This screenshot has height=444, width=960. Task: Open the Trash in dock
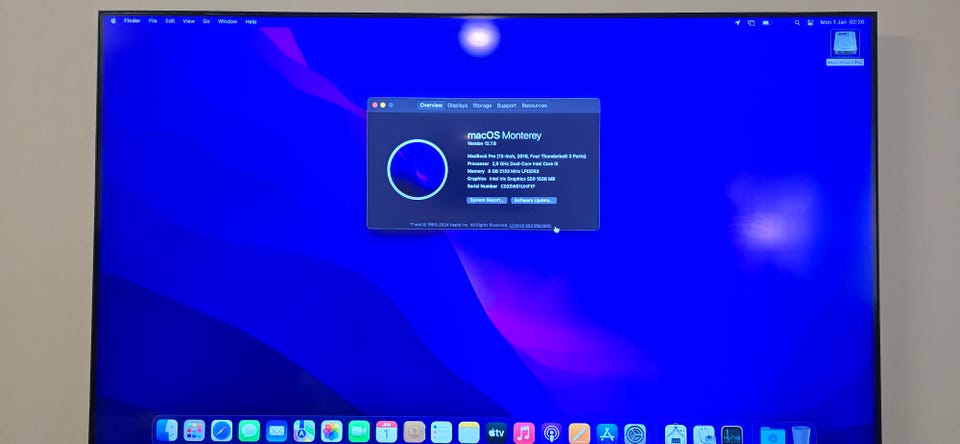coord(800,435)
